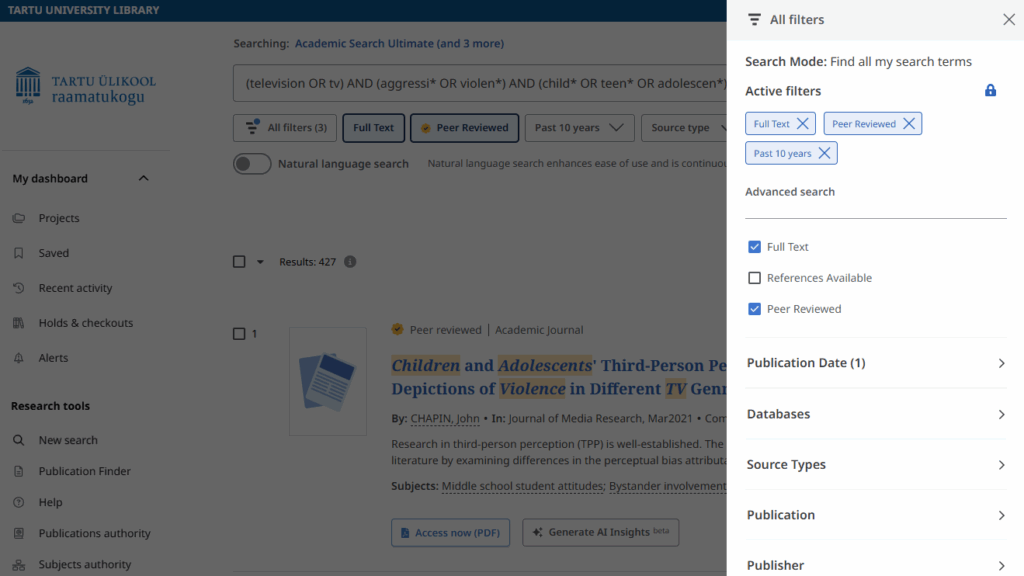Expand the Publication Date filter section
The image size is (1024, 576).
tap(875, 363)
